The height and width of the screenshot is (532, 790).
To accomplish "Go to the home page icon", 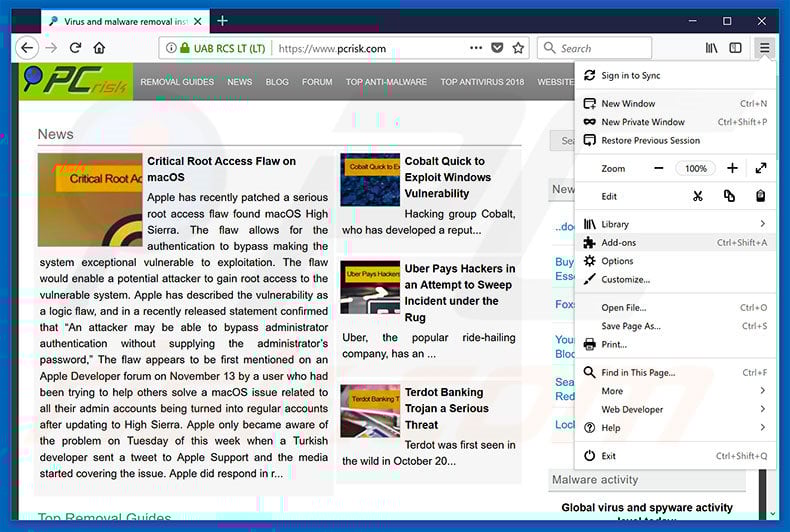I will click(x=99, y=48).
